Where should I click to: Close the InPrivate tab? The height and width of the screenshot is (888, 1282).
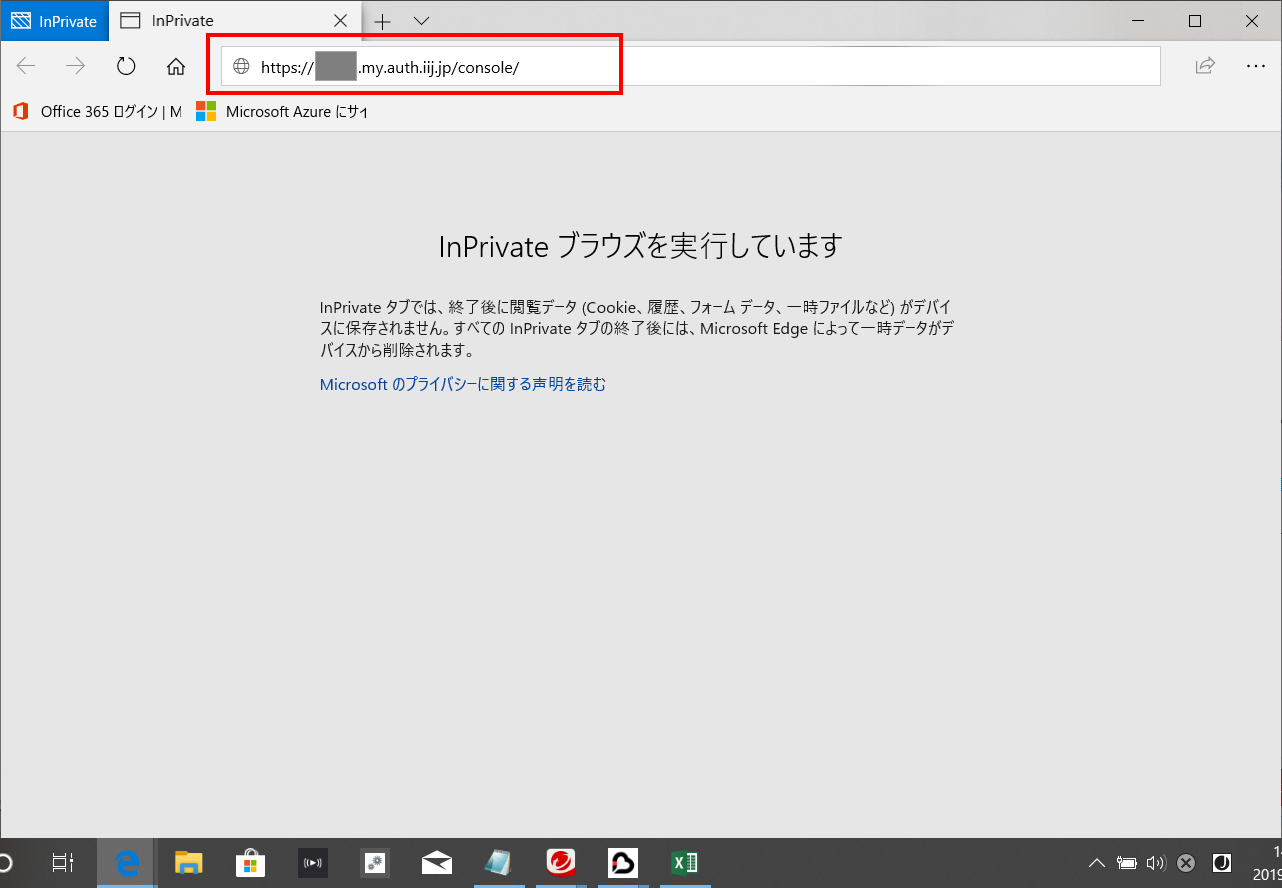[340, 21]
